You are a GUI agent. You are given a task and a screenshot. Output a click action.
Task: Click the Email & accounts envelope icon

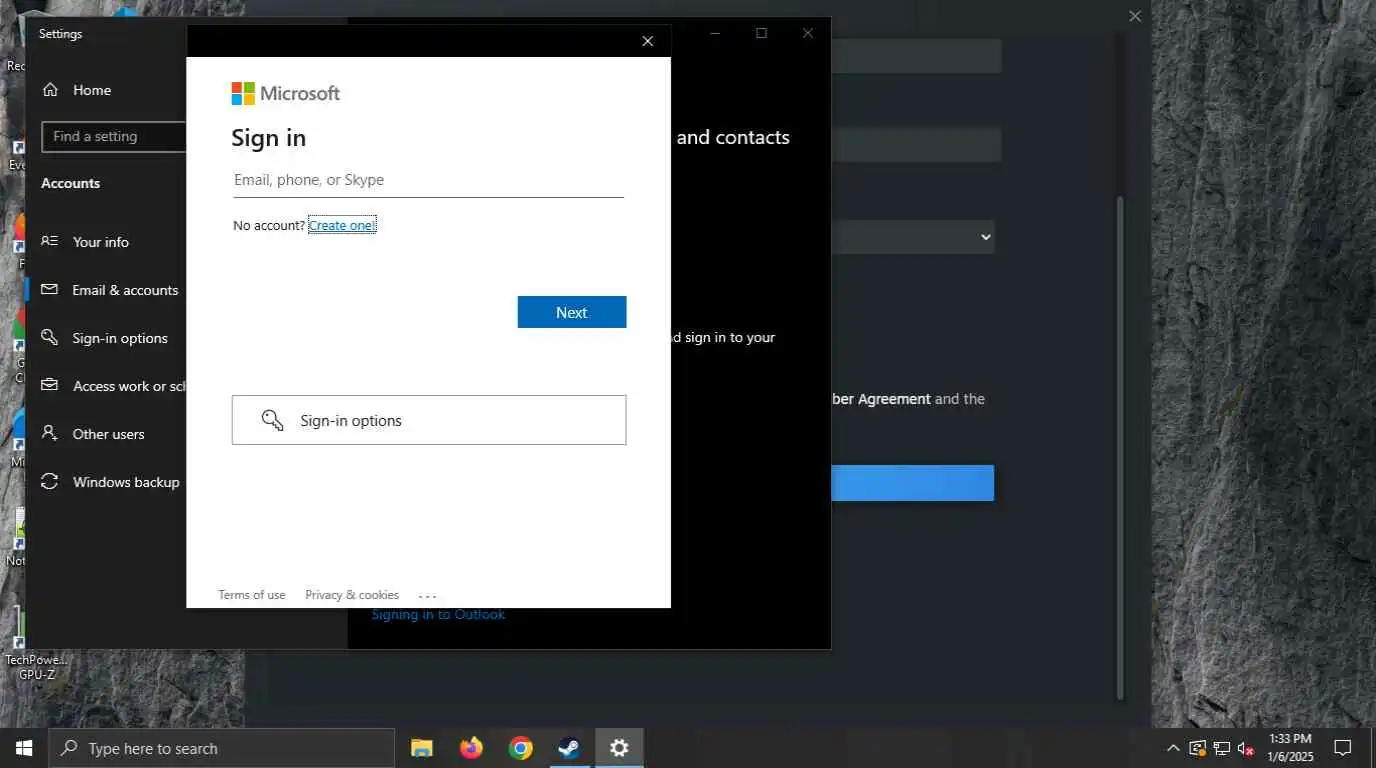[50, 289]
